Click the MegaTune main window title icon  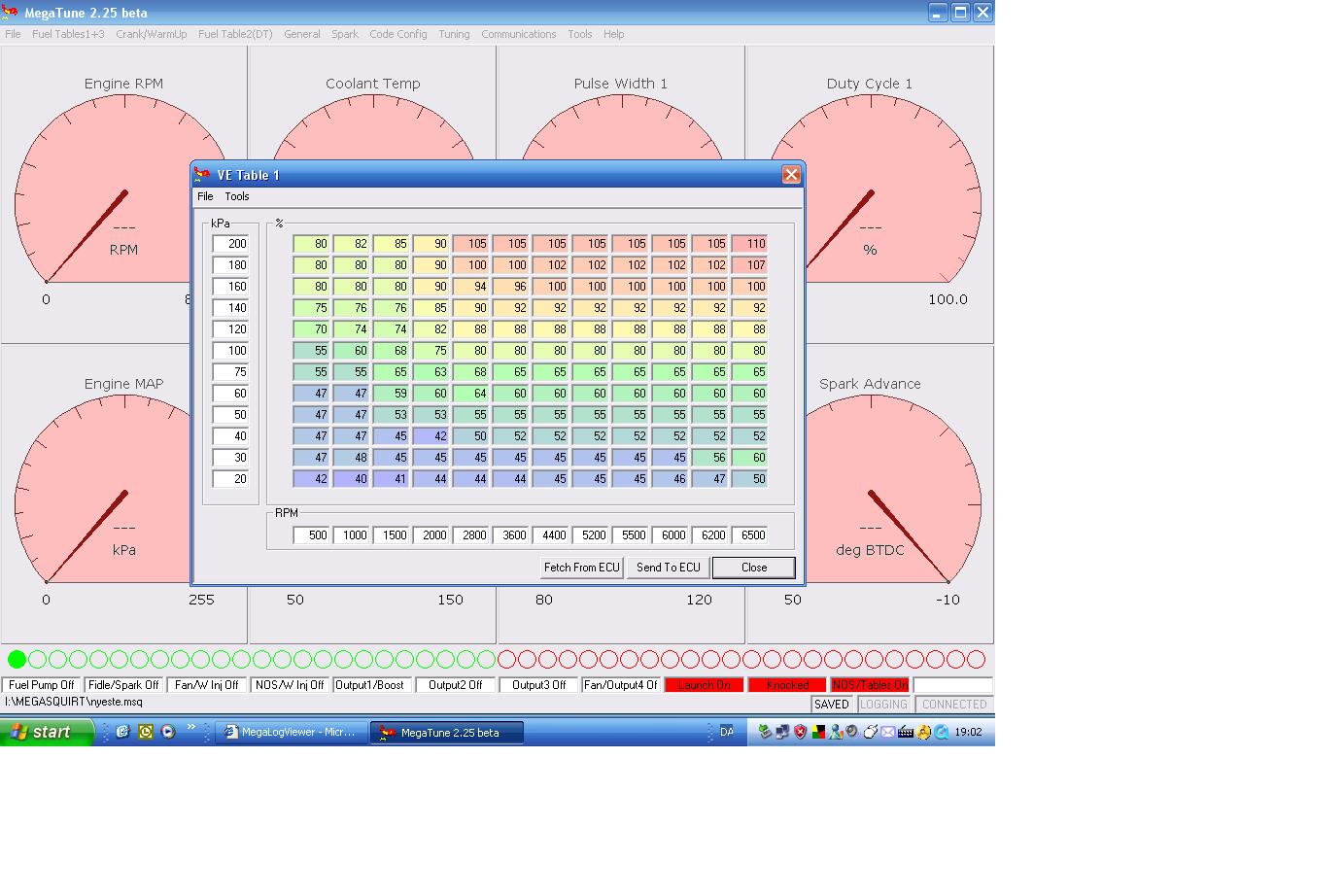coord(11,13)
